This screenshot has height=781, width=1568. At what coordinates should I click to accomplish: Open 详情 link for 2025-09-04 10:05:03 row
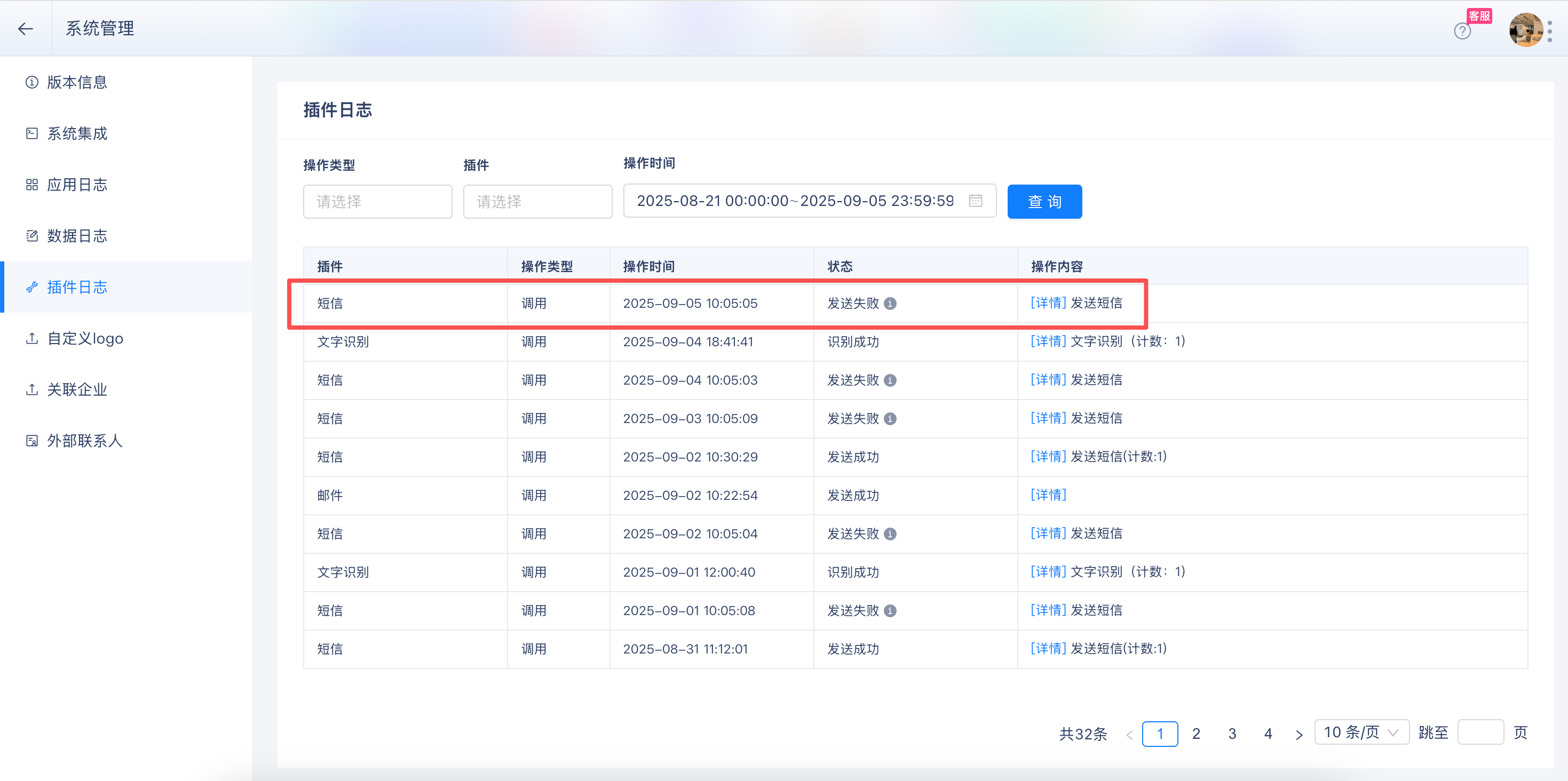click(1048, 379)
